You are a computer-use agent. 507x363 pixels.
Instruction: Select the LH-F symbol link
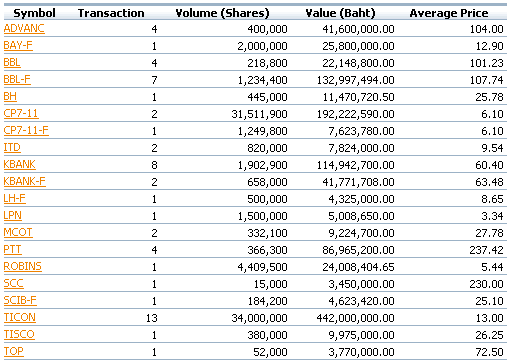[x=15, y=199]
